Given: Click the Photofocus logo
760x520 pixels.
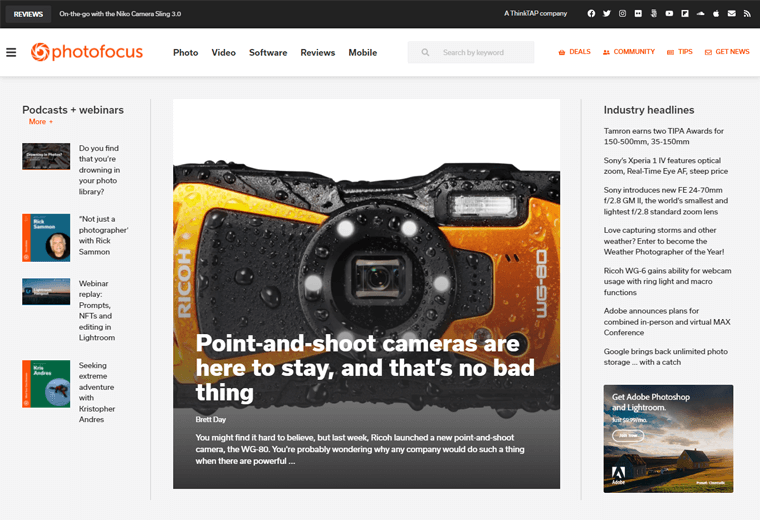Looking at the screenshot, I should click(87, 52).
